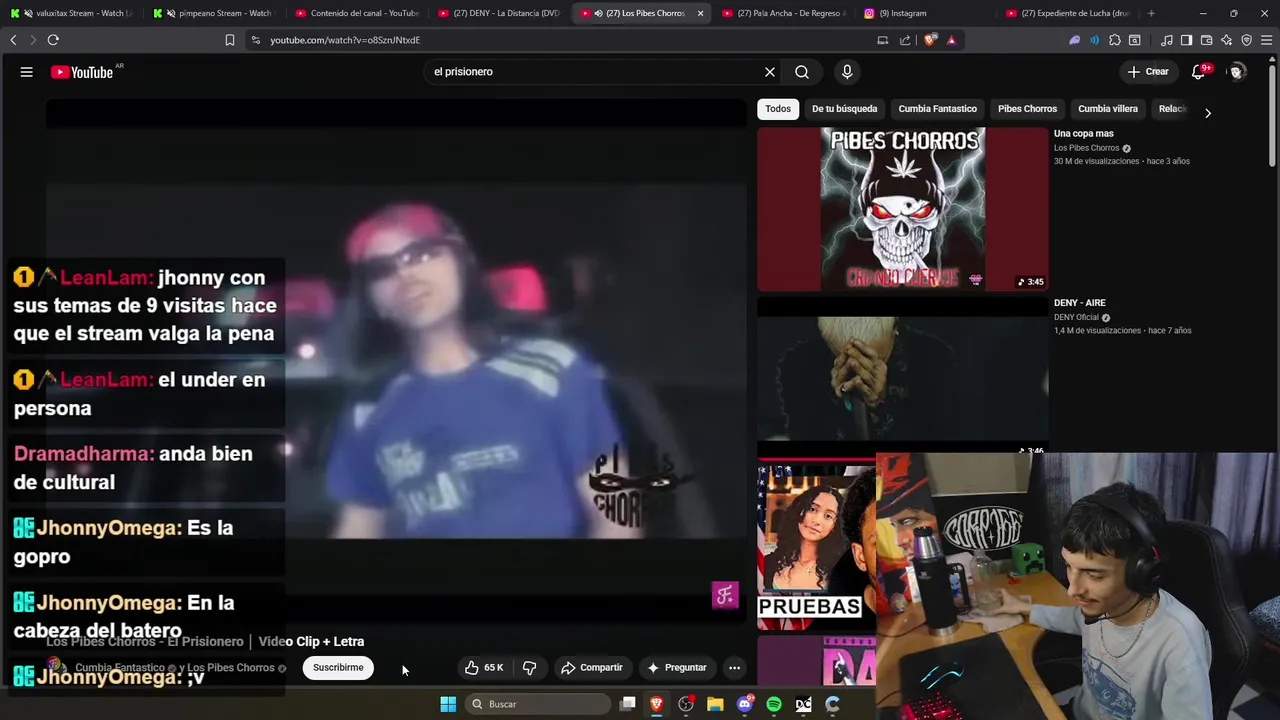This screenshot has width=1280, height=720.
Task: Click the address bar URL
Action: (x=345, y=40)
